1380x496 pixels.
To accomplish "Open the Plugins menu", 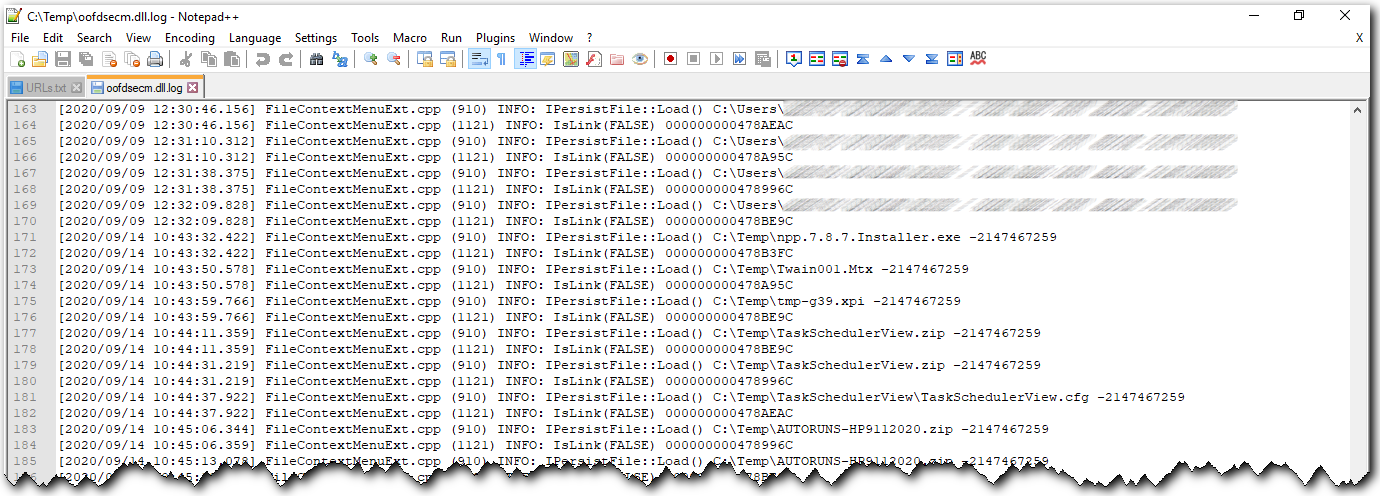I will 495,37.
